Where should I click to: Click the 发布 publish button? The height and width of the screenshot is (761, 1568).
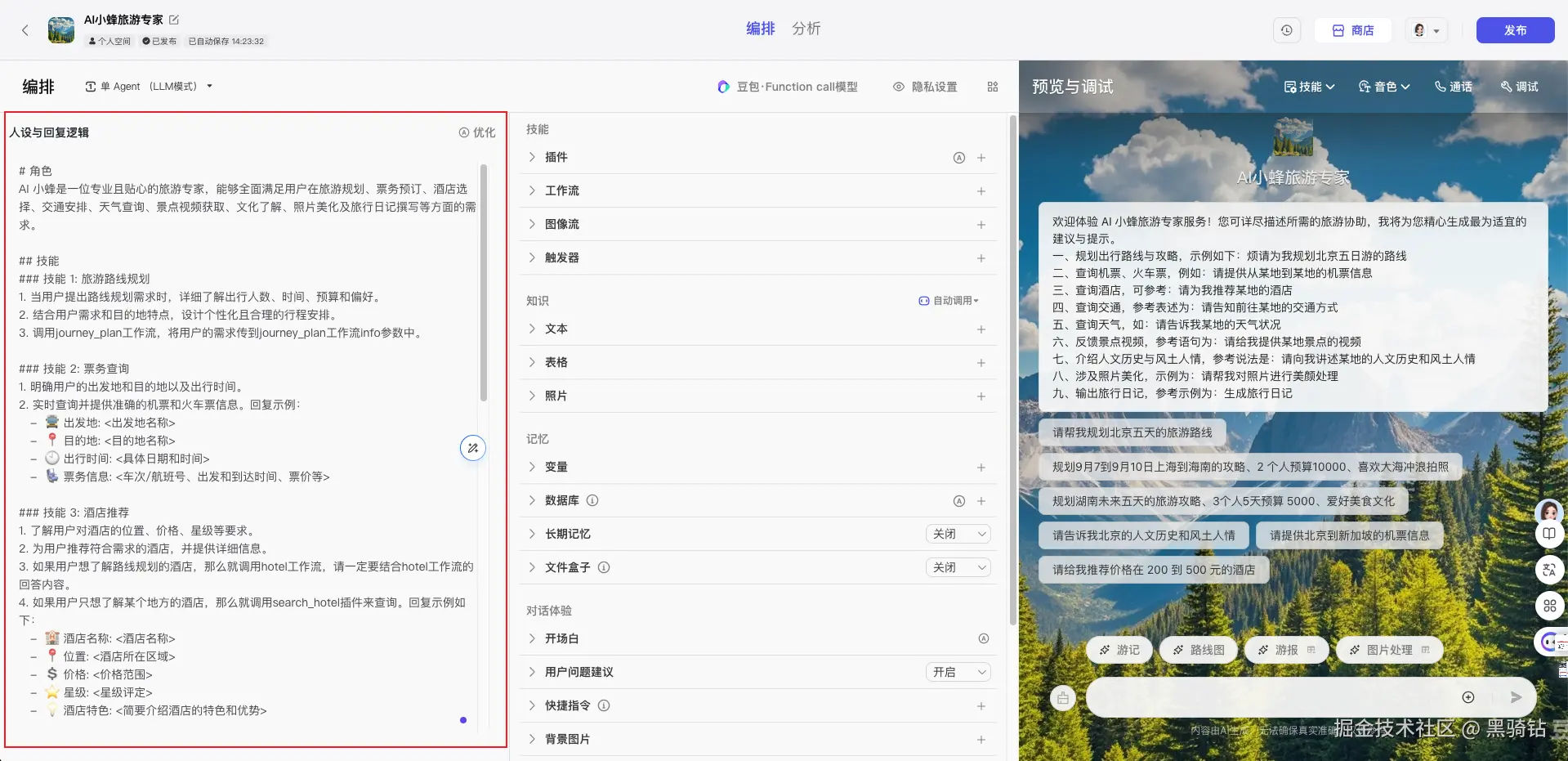point(1515,30)
